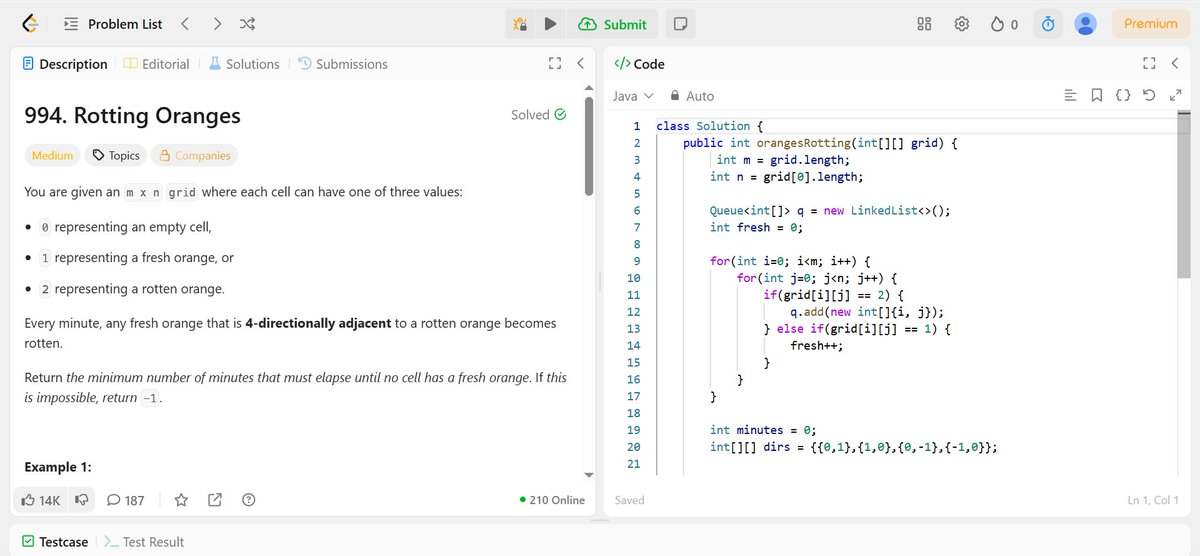Click the problem title 994. Rotting Oranges
The image size is (1200, 556).
pyautogui.click(x=132, y=115)
